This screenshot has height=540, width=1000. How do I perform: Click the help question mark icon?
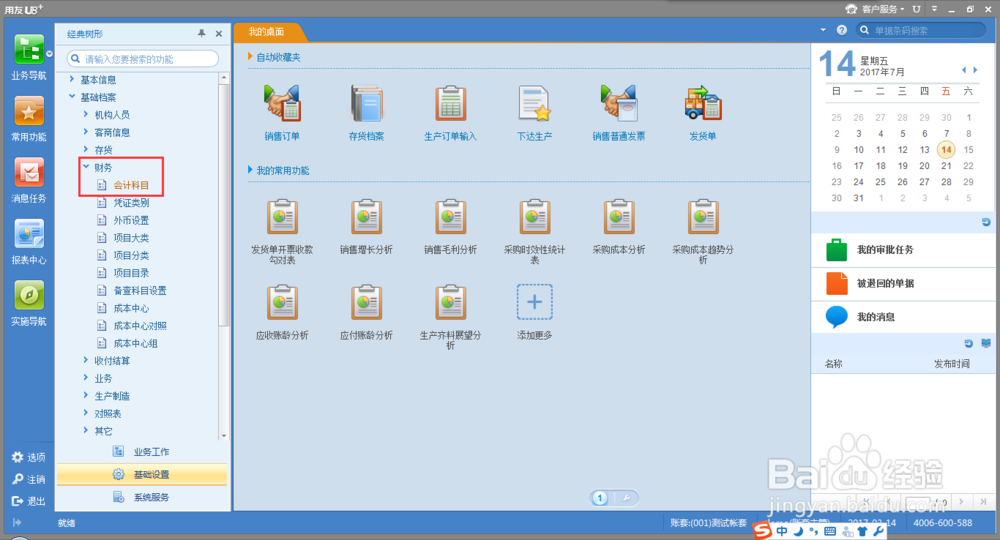(842, 30)
